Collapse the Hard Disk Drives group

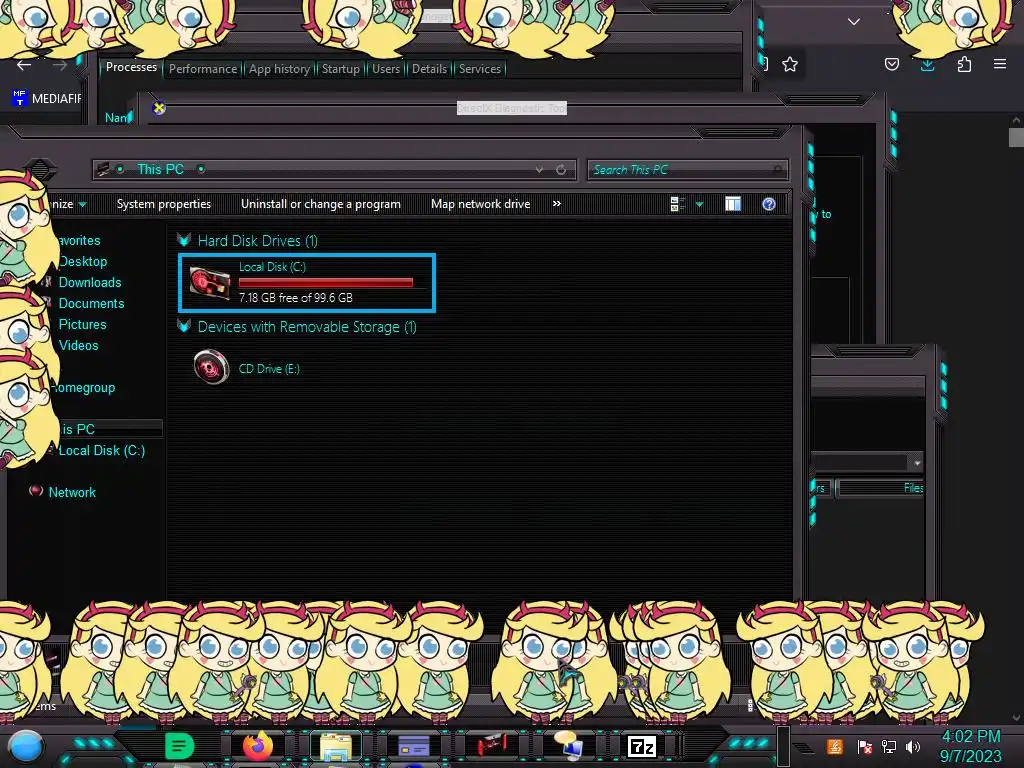184,240
